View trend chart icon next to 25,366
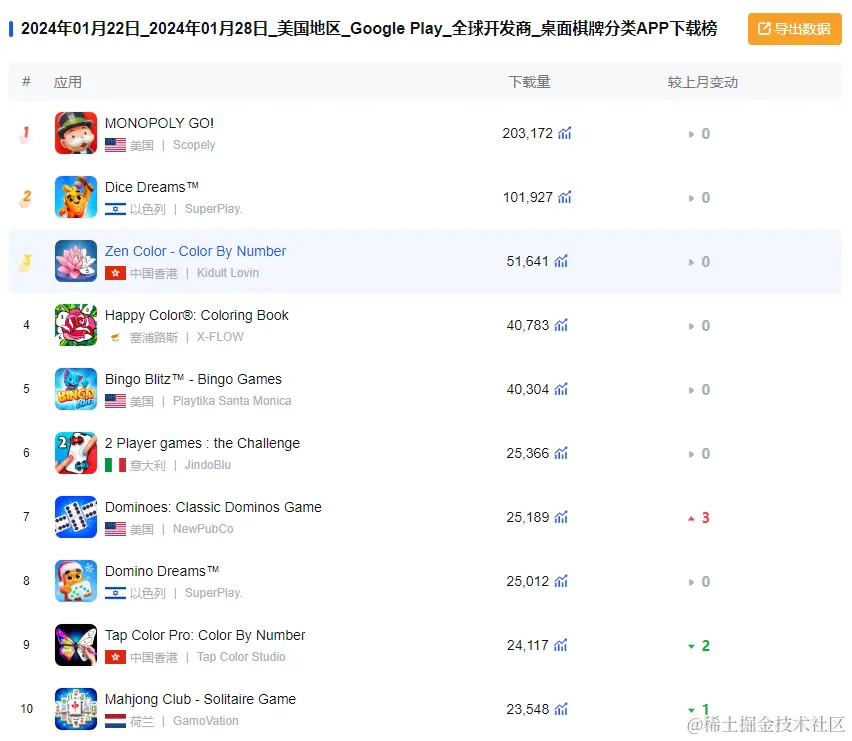This screenshot has height=741, width=852. coord(561,453)
